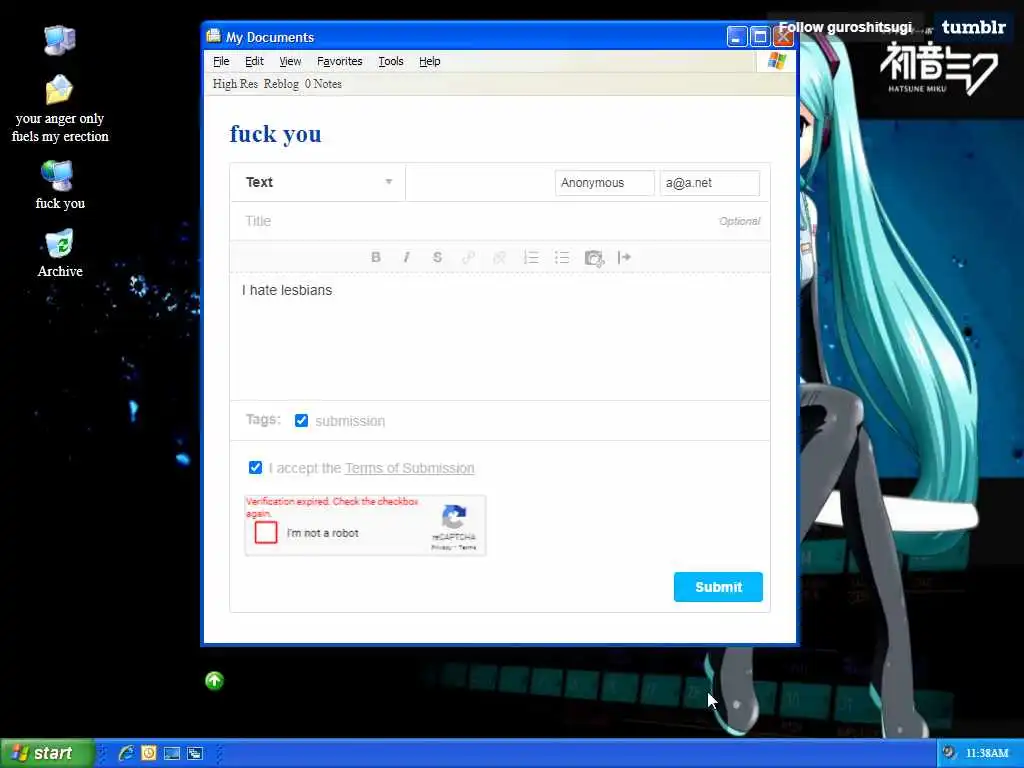Open the Edit menu

click(254, 61)
